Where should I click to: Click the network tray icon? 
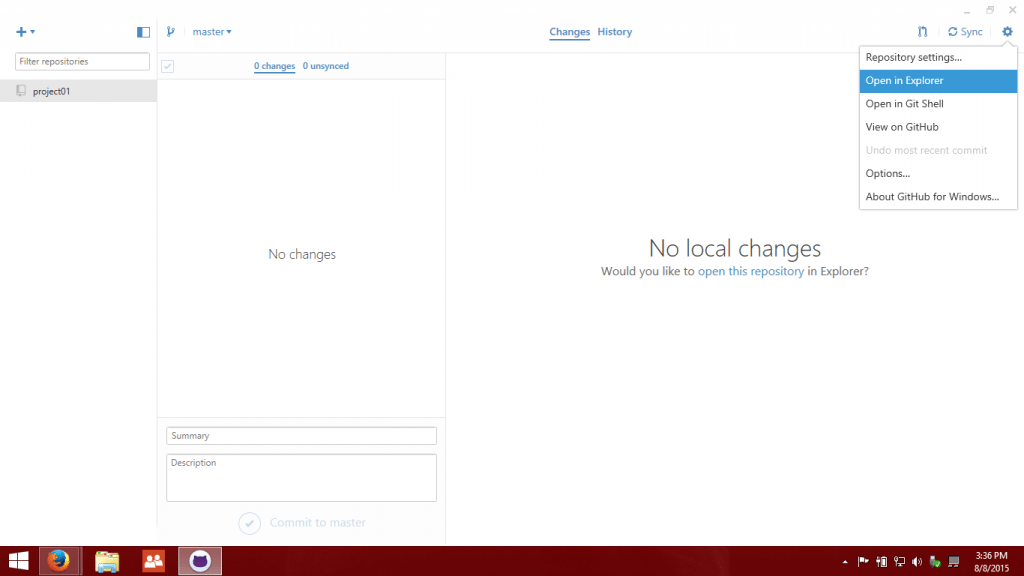coord(899,562)
